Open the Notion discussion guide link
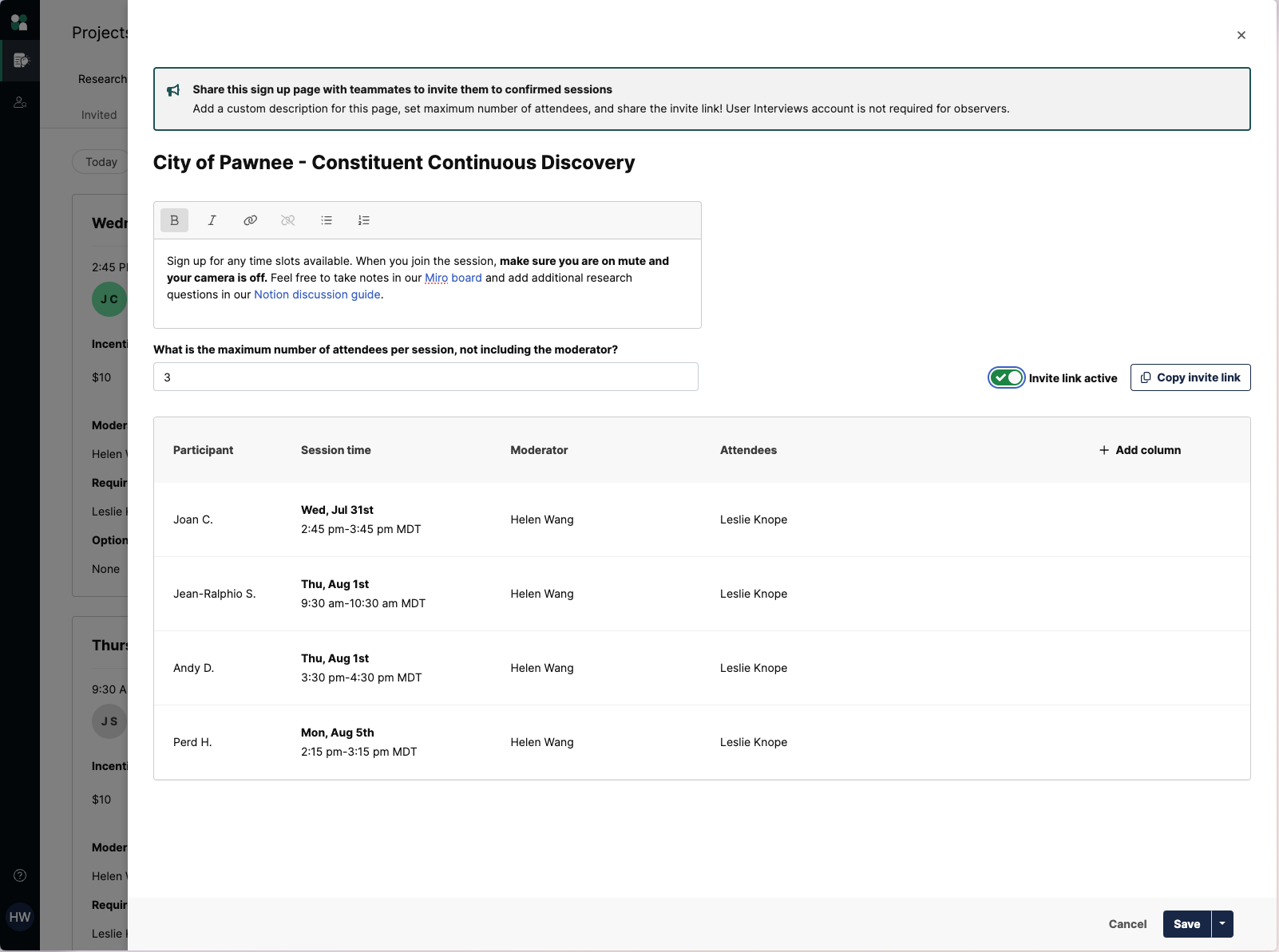 pyautogui.click(x=317, y=294)
